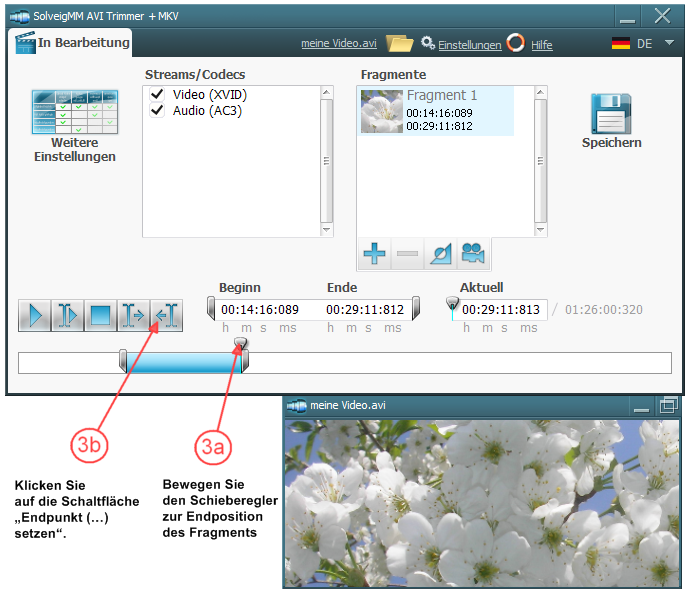Close the SolveigMM AVI Trimmer window
687x594 pixels.
click(662, 16)
